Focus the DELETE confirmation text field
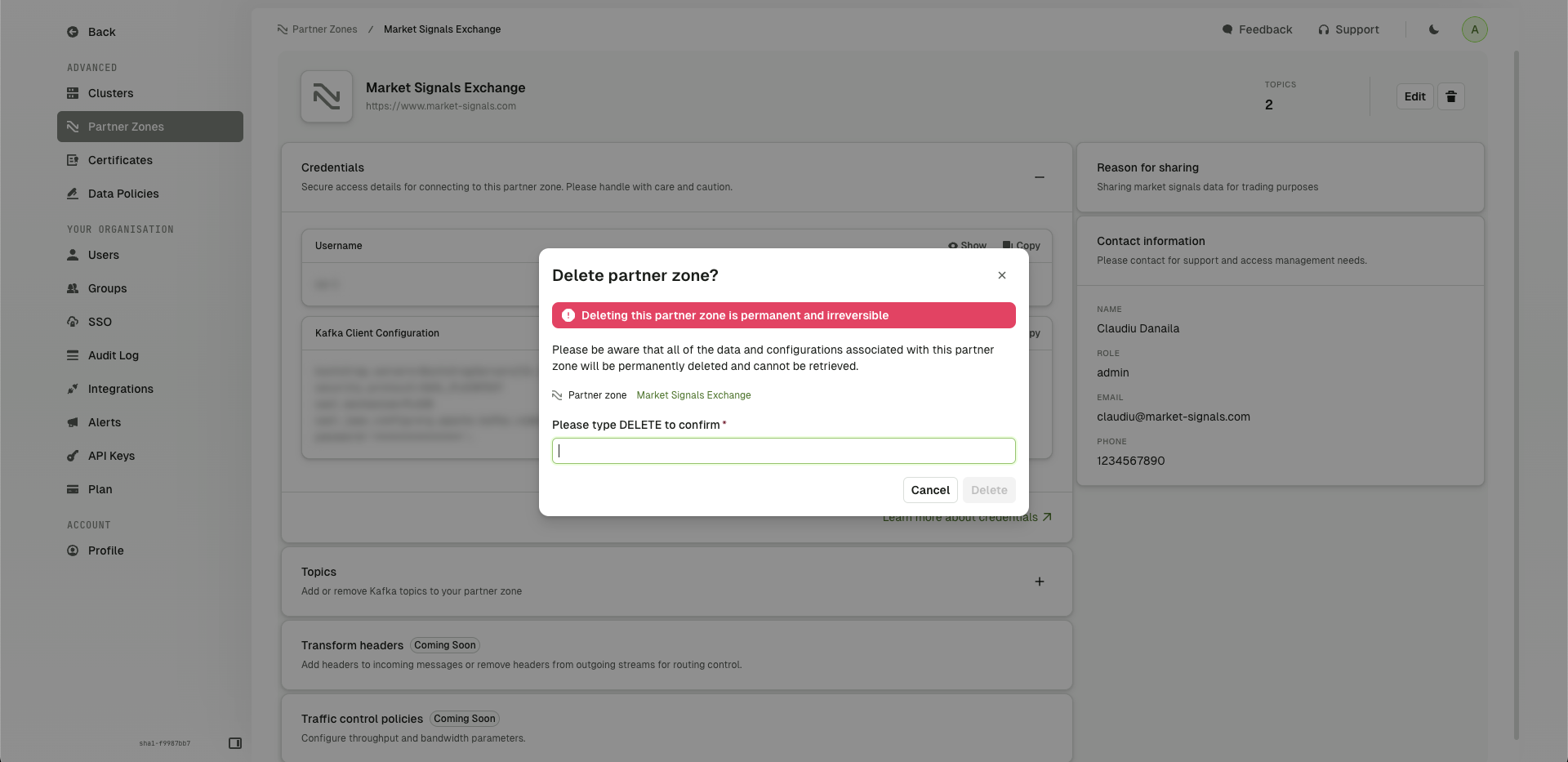Viewport: 1568px width, 762px height. [784, 451]
